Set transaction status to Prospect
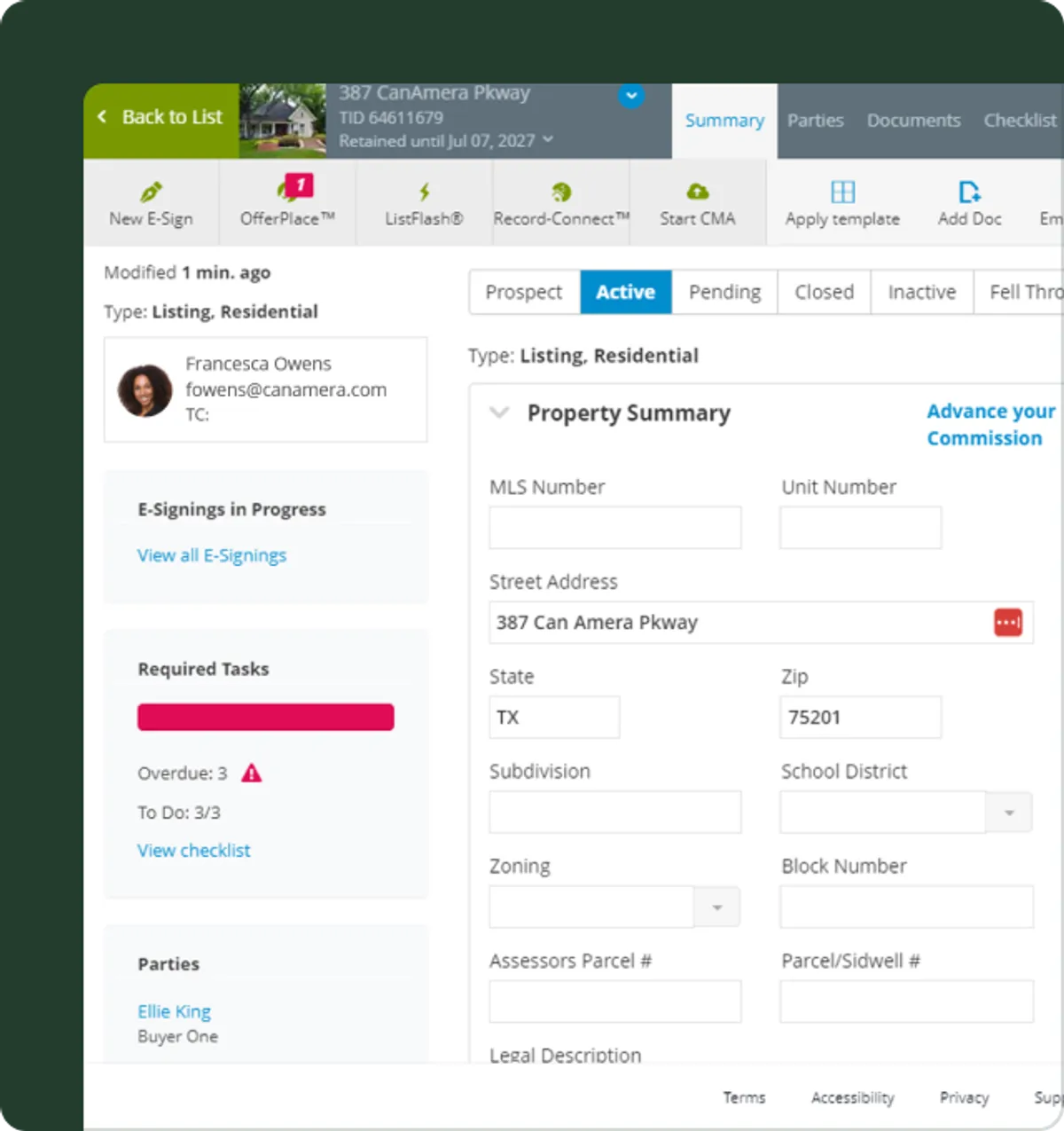This screenshot has width=1064, height=1131. point(524,292)
